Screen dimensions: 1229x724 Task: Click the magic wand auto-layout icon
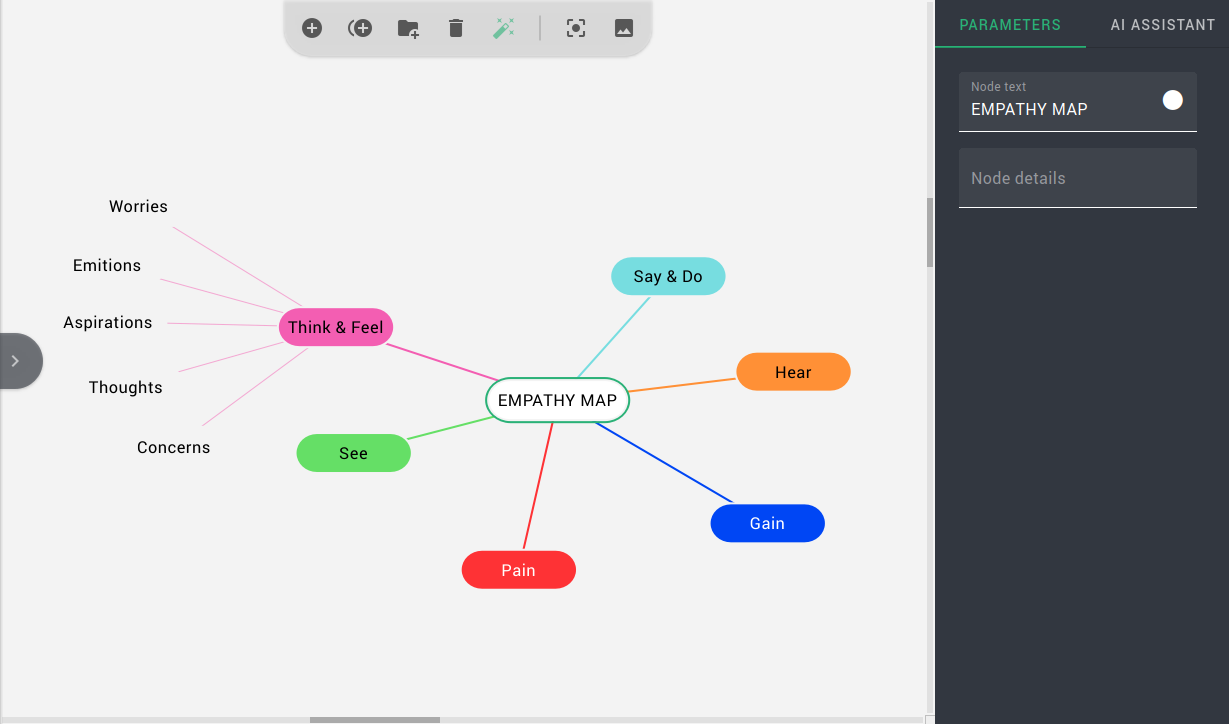click(x=504, y=28)
